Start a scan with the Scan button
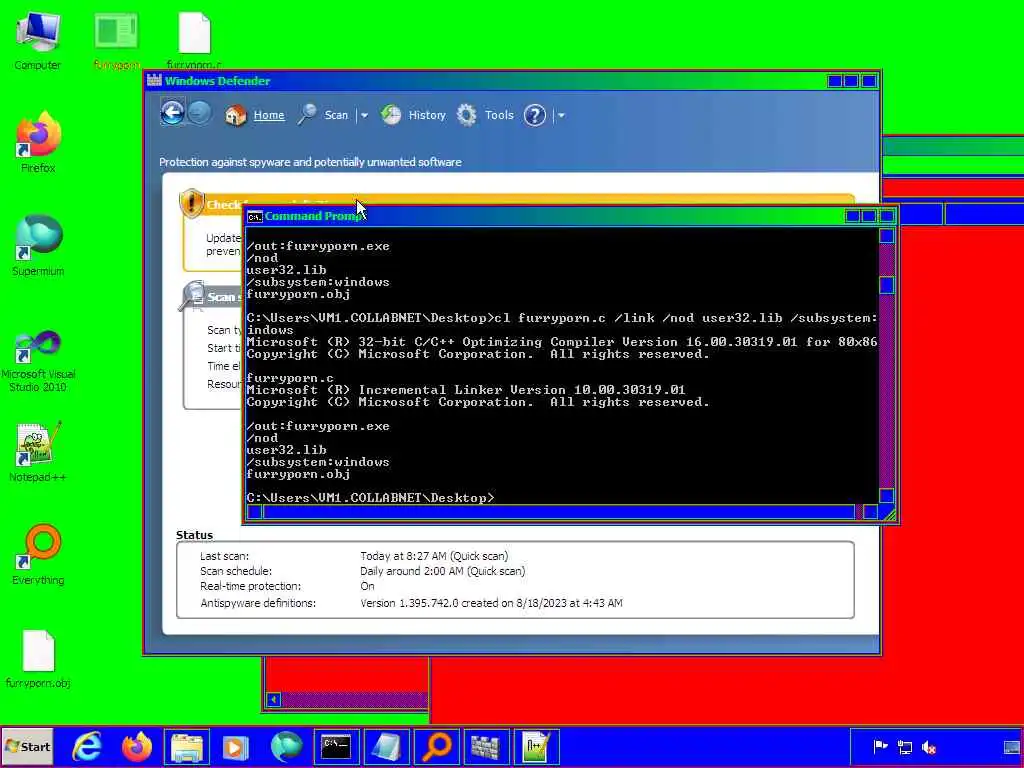 pos(336,115)
